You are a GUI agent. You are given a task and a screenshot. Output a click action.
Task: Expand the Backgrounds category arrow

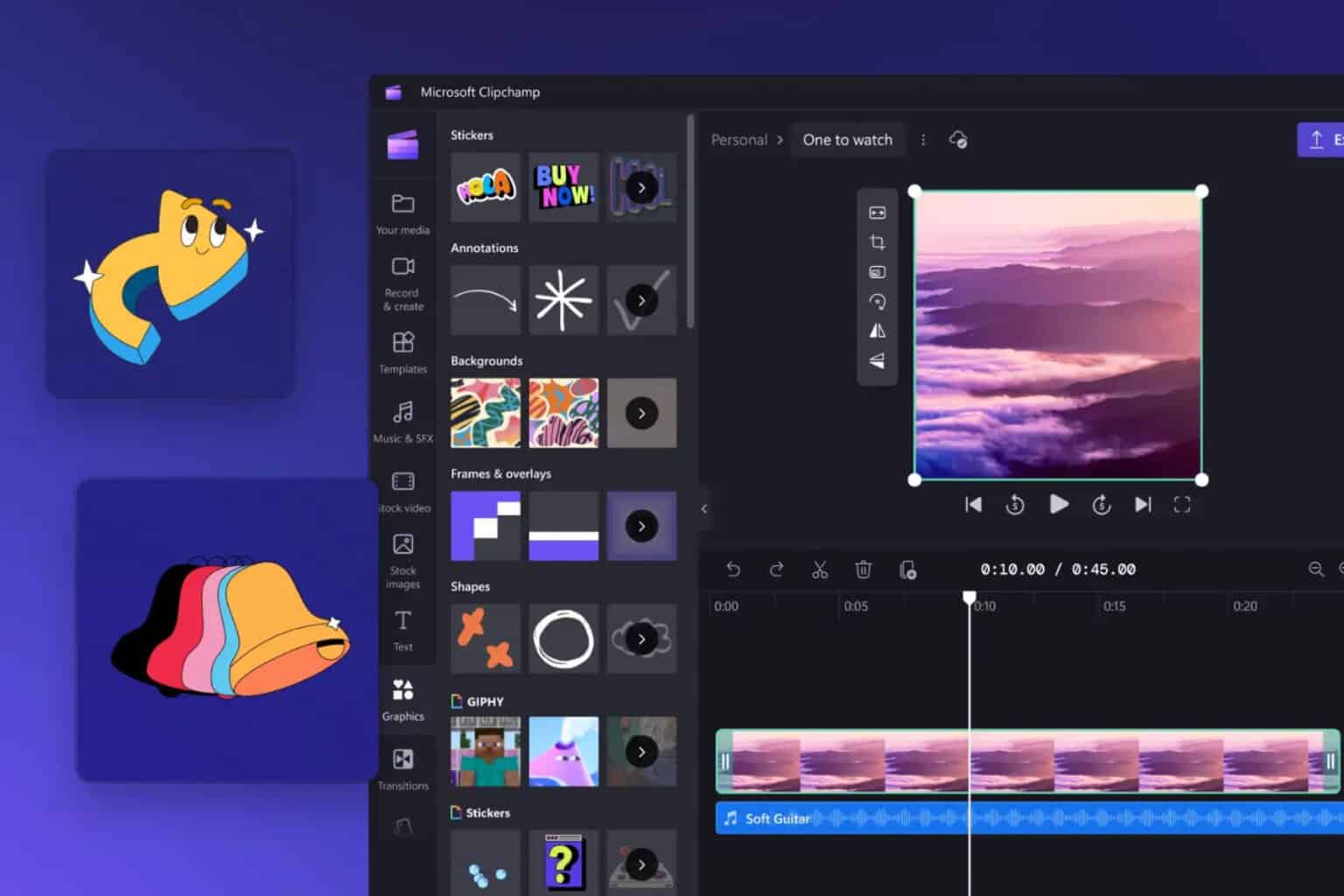(x=641, y=413)
